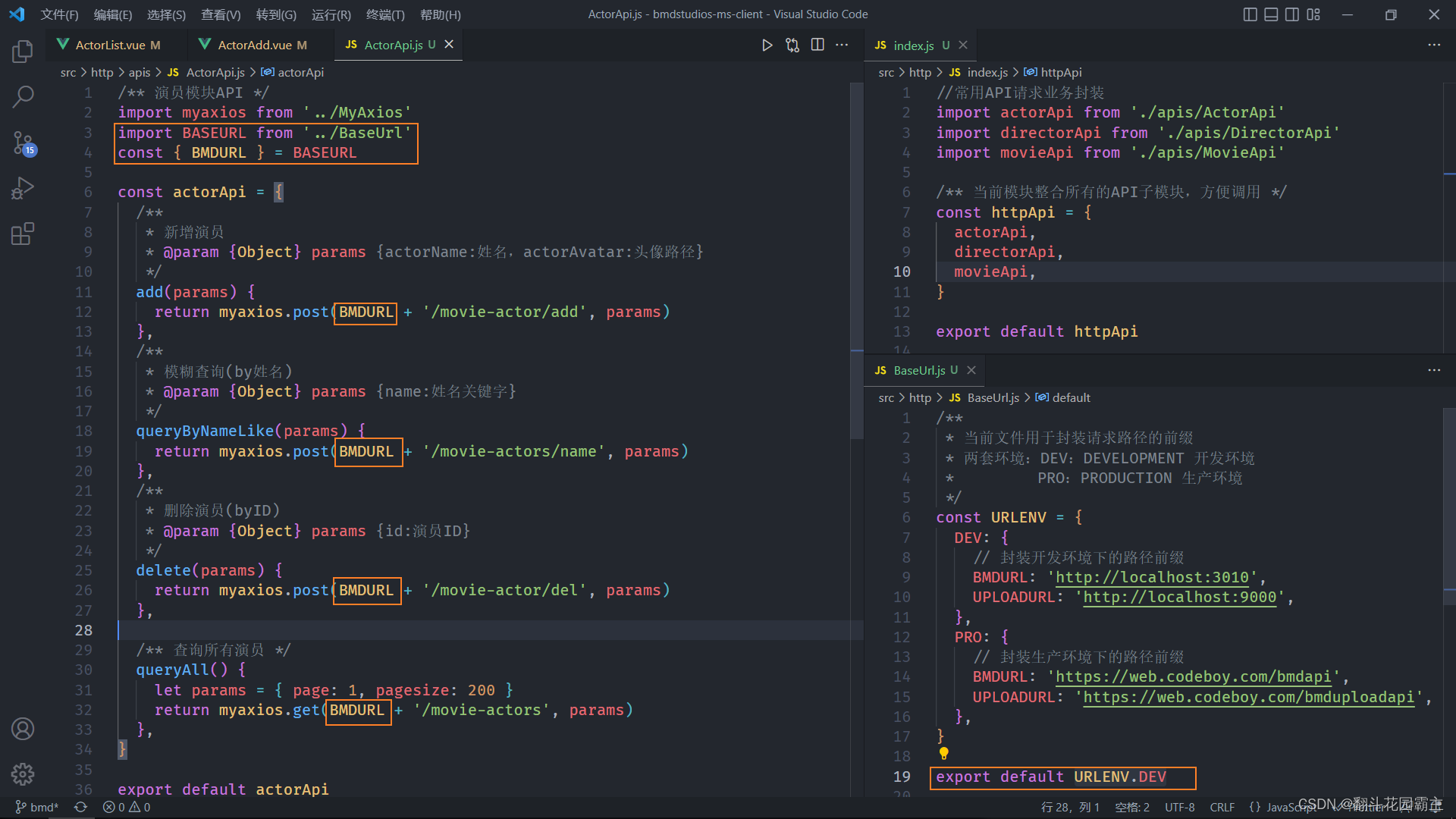Expand 'index.js' file breadcrumb
Image resolution: width=1456 pixels, height=819 pixels.
point(978,72)
